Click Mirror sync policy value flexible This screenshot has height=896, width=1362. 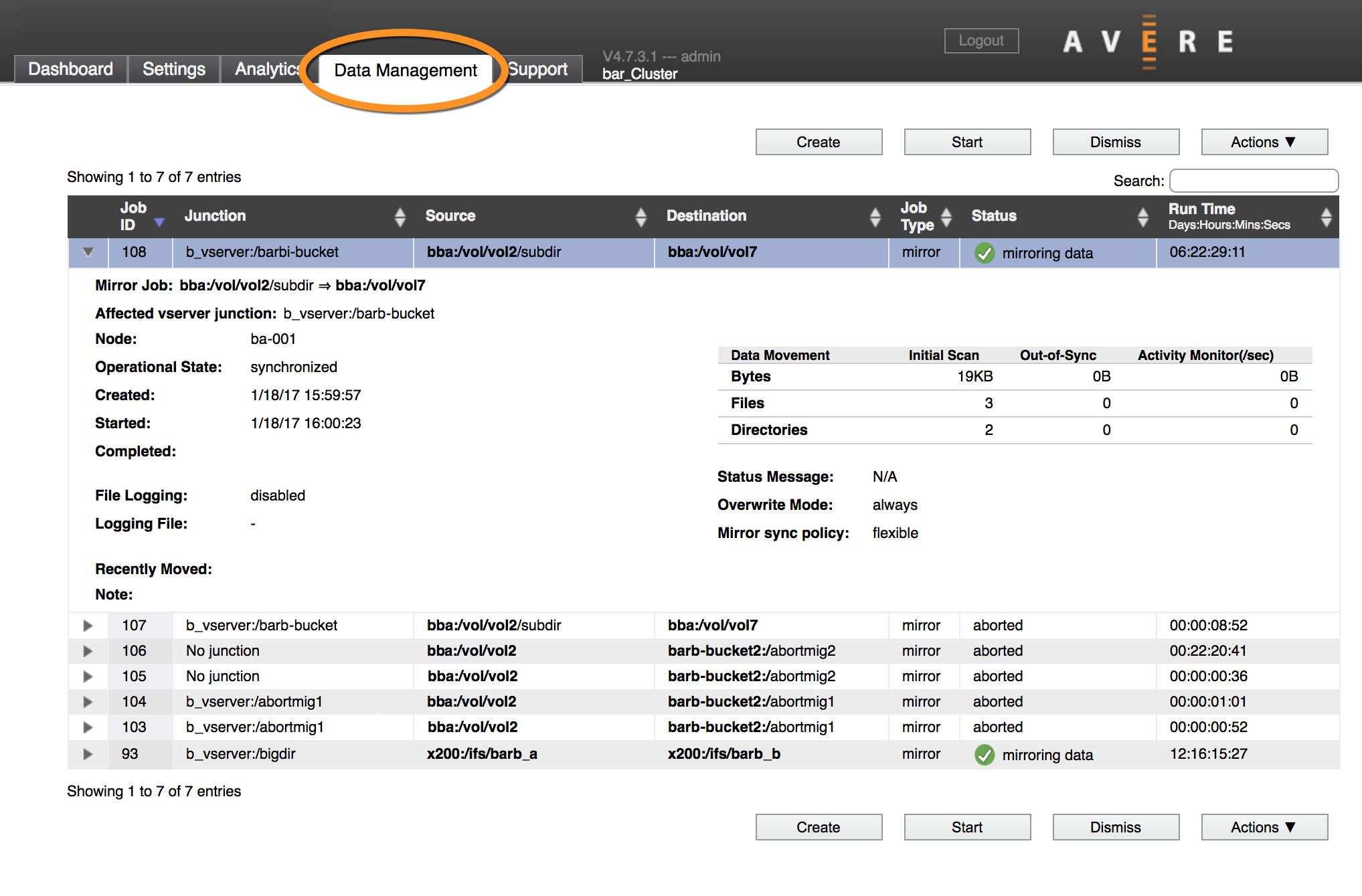click(895, 533)
